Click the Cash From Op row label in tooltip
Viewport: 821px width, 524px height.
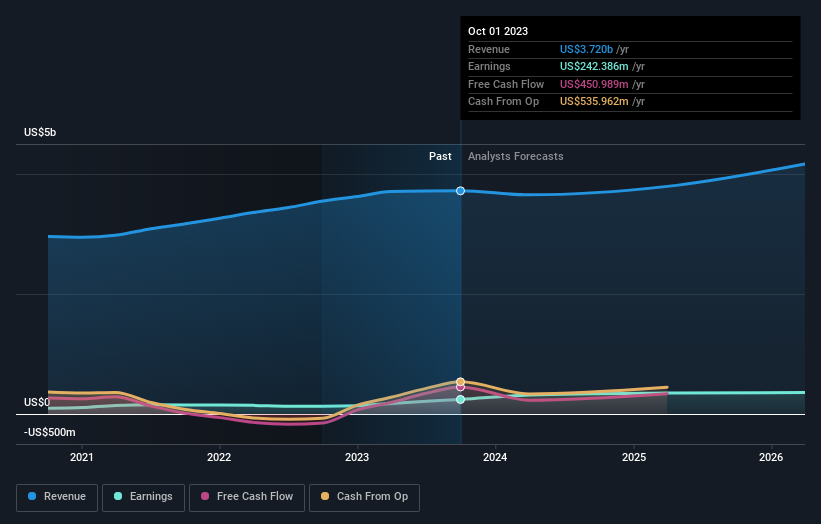[x=503, y=102]
